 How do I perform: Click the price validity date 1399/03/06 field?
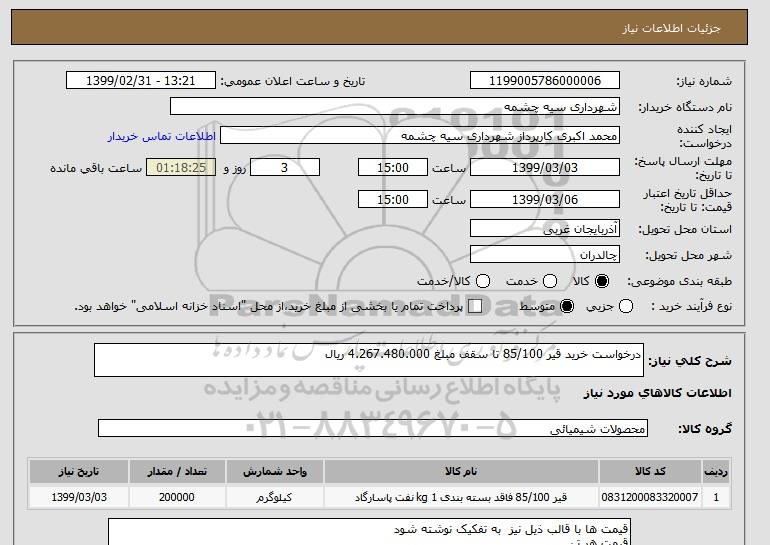tap(545, 199)
